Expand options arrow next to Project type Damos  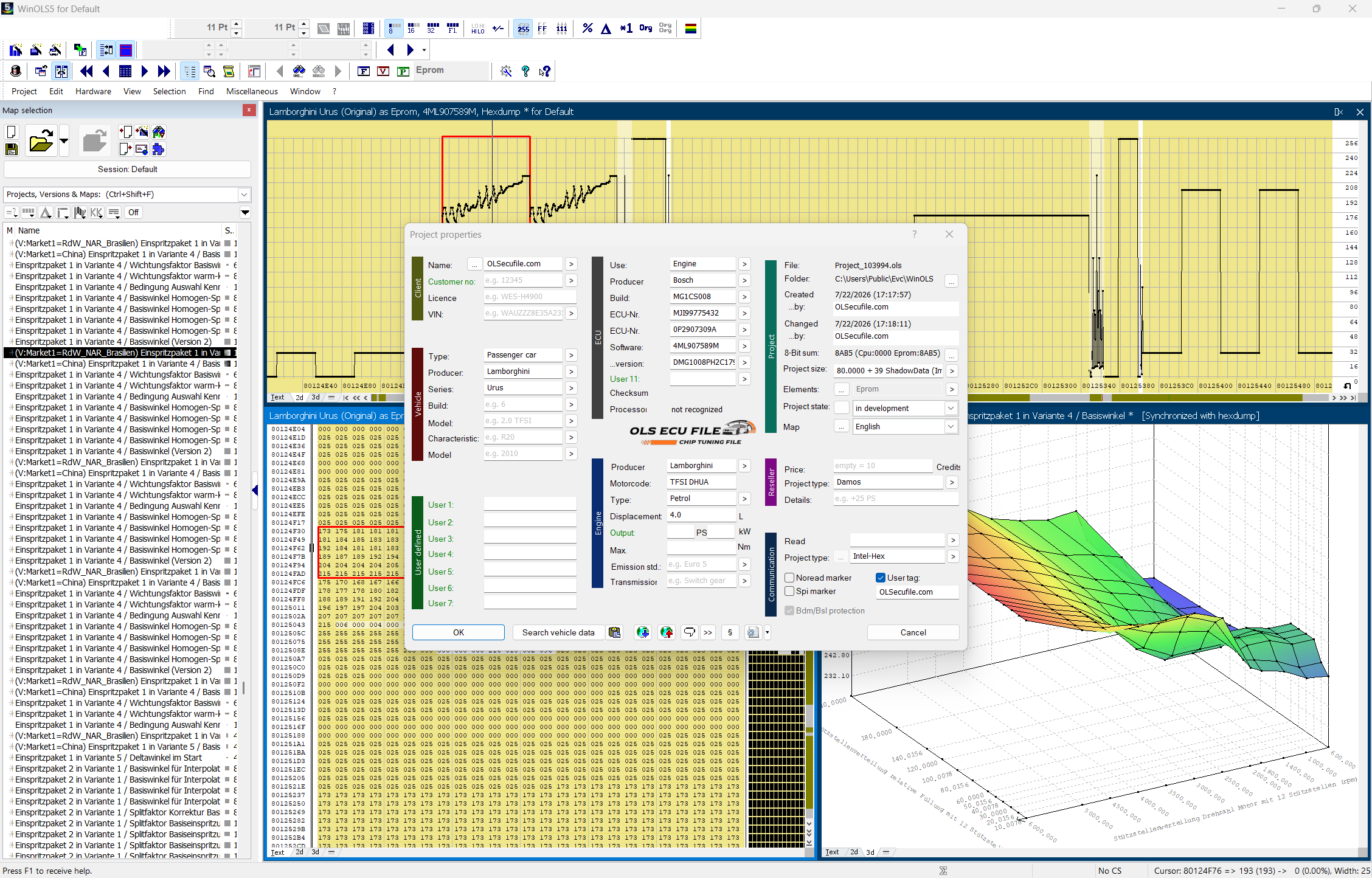pyautogui.click(x=952, y=482)
